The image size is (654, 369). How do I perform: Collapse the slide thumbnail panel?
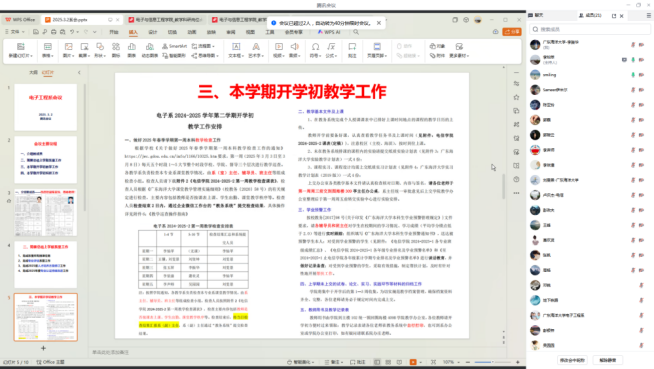pos(79,72)
